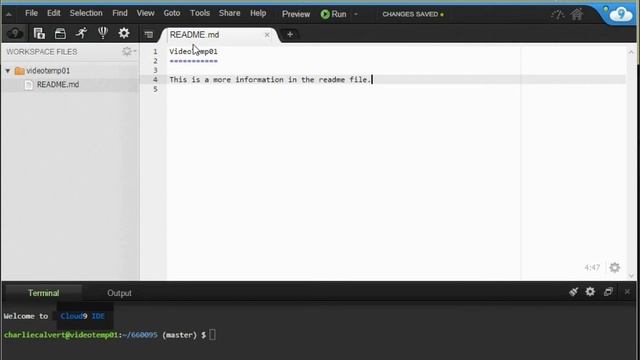Open workspace files settings gear dropdown
The height and width of the screenshot is (360, 640).
(x=129, y=51)
